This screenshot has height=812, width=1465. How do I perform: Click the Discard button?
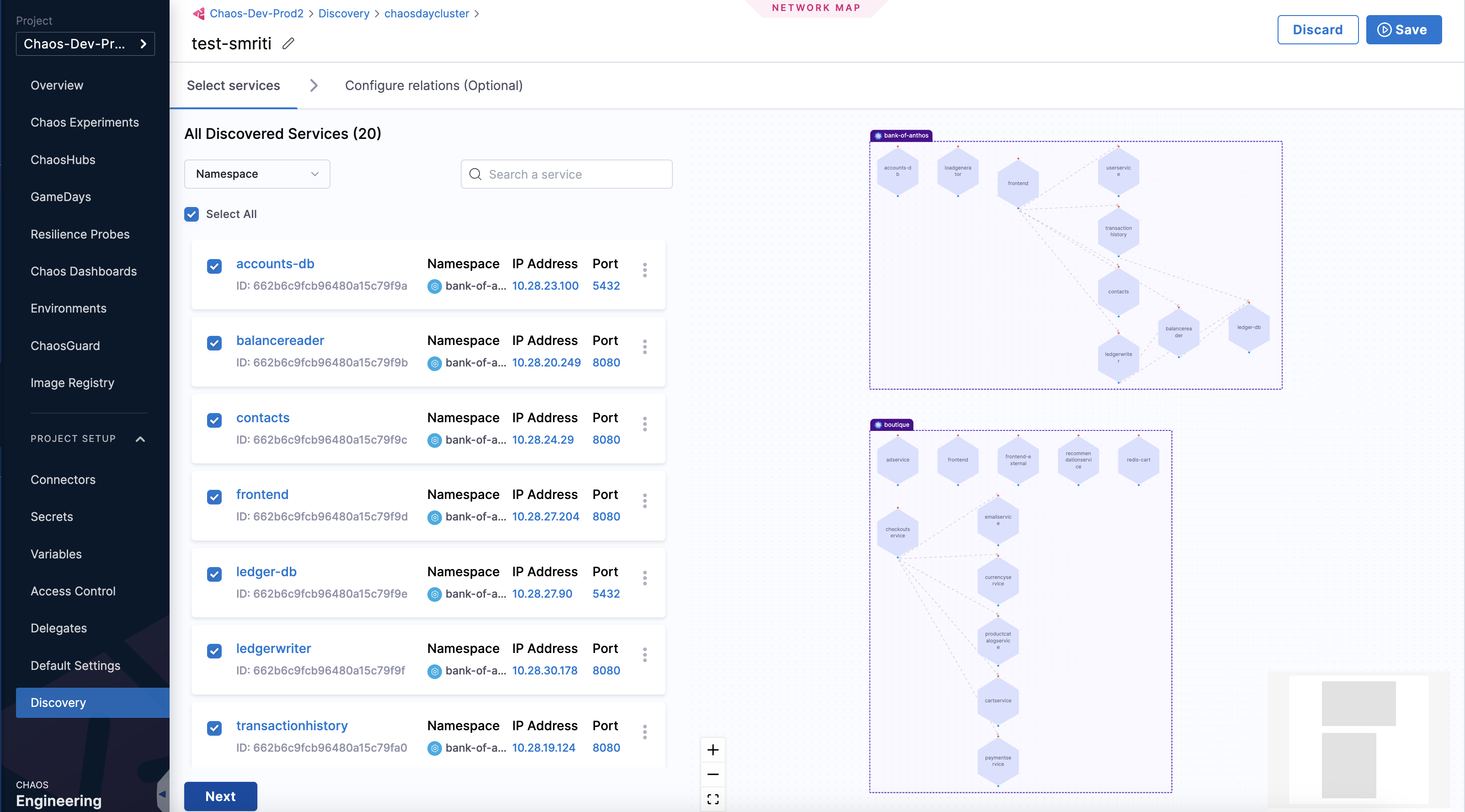[1317, 30]
